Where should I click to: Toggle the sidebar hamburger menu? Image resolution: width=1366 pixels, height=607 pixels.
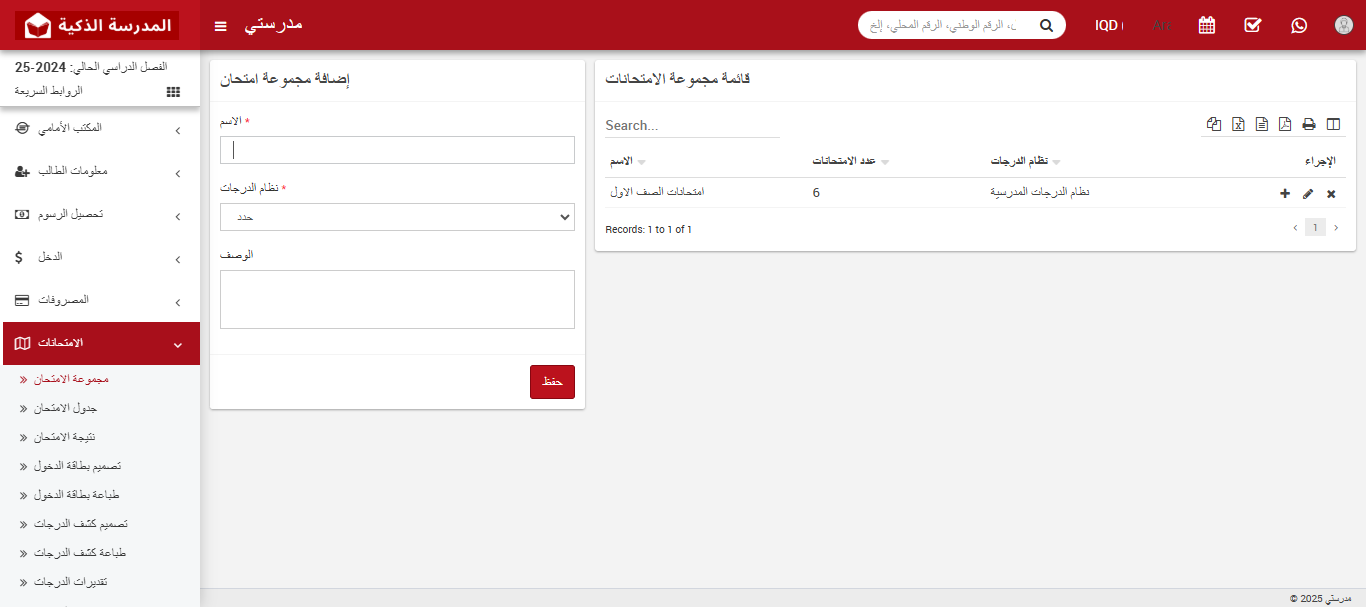(x=221, y=25)
